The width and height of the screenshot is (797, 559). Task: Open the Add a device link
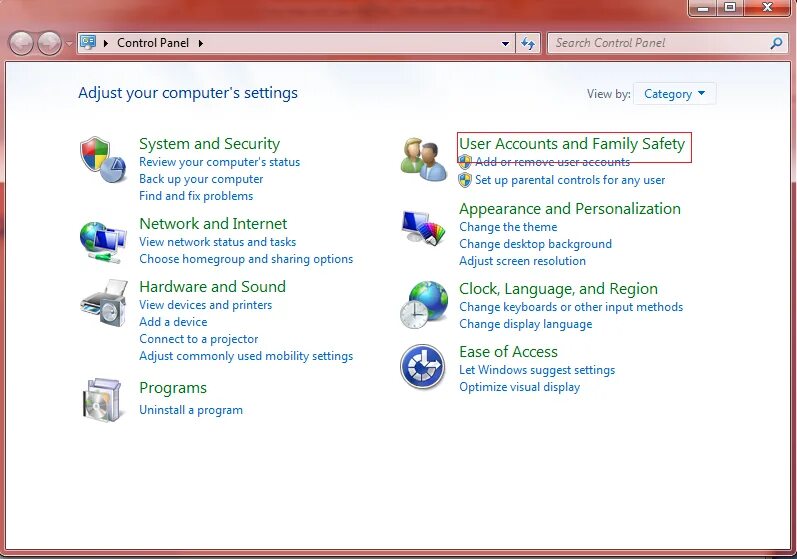[173, 322]
